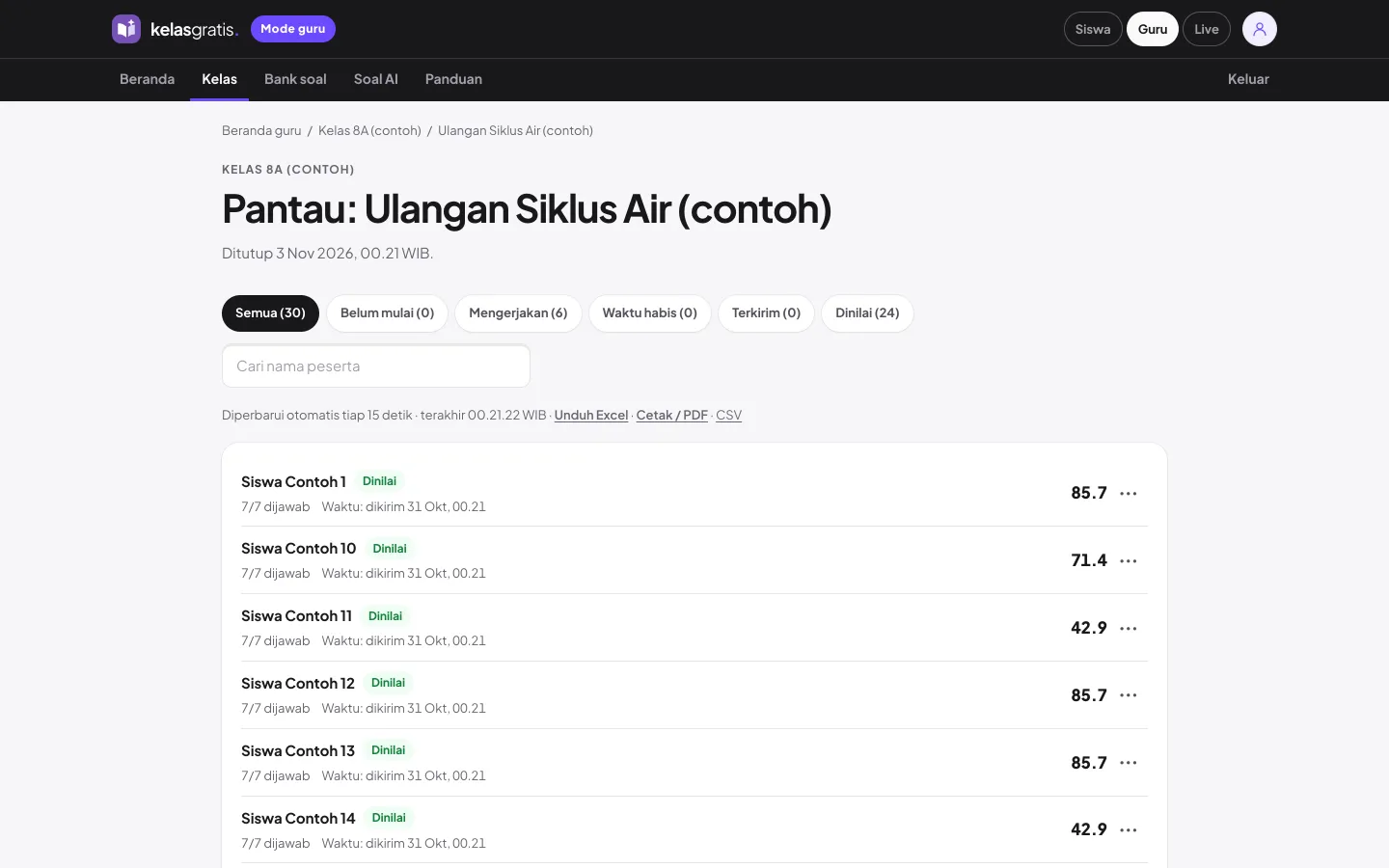The width and height of the screenshot is (1389, 868).
Task: Select the Siswa Contoh 10 name
Action: click(299, 549)
